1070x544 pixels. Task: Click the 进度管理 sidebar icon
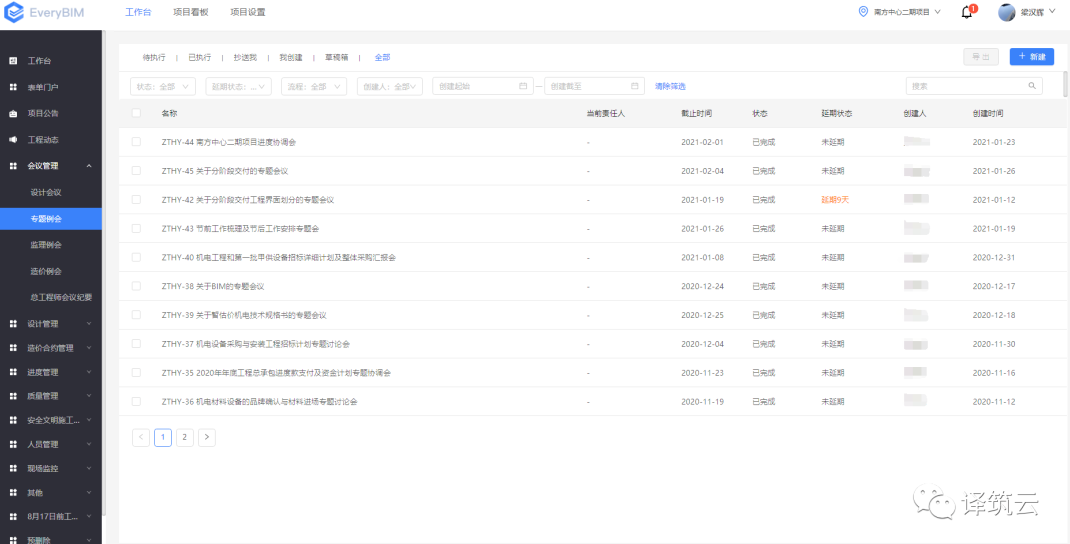(x=13, y=373)
